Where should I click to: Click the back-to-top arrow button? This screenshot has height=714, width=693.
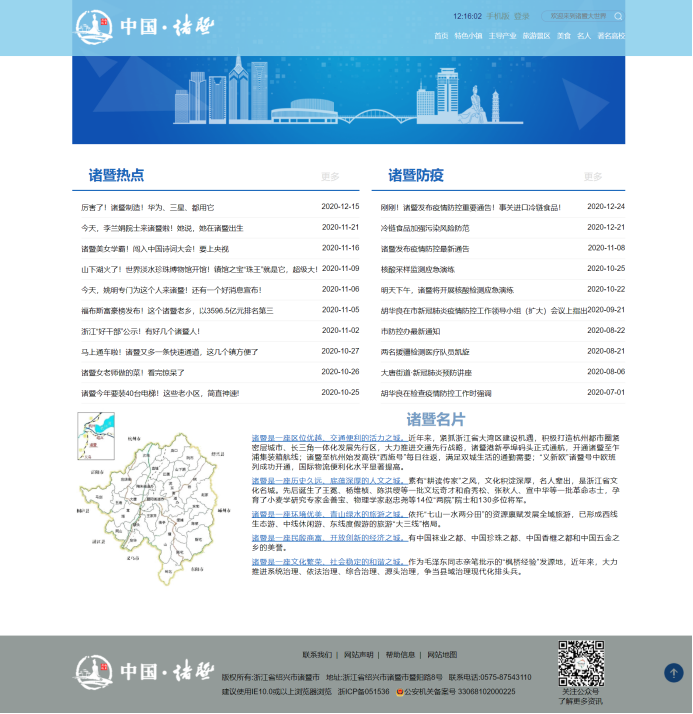pyautogui.click(x=673, y=673)
